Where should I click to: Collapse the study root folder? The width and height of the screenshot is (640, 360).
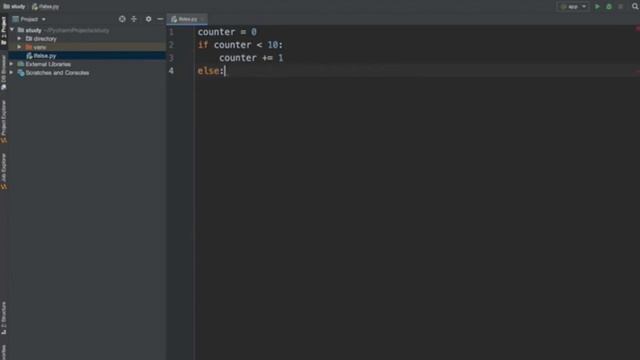click(12, 30)
